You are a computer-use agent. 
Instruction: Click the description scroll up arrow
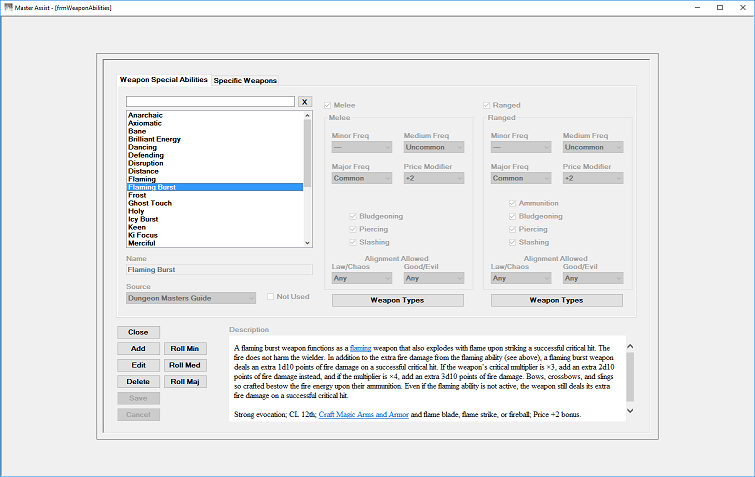pyautogui.click(x=630, y=347)
